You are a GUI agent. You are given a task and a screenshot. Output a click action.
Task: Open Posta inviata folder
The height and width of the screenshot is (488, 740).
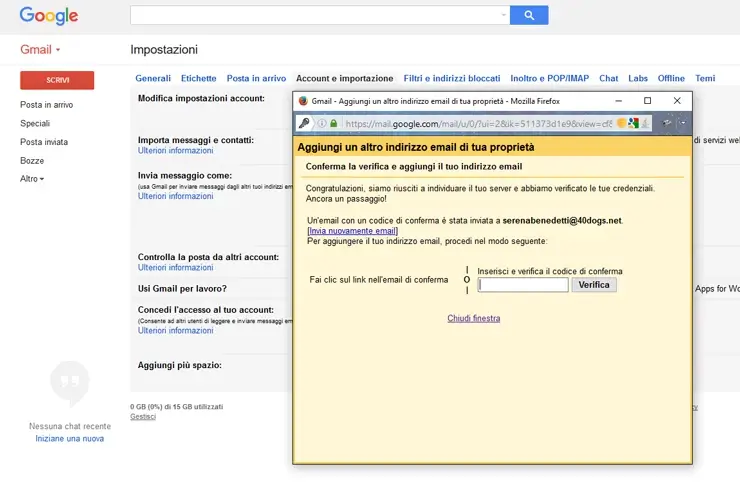point(44,142)
